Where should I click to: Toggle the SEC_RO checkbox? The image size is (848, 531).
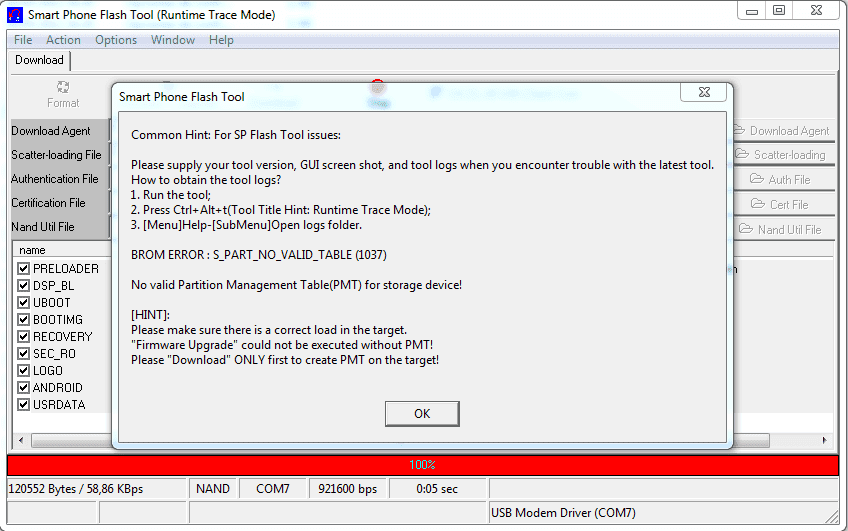pos(23,354)
